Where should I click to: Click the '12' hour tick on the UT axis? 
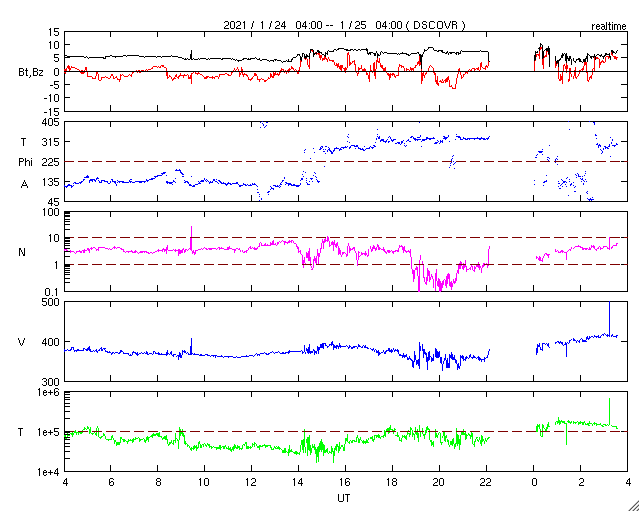(251, 483)
